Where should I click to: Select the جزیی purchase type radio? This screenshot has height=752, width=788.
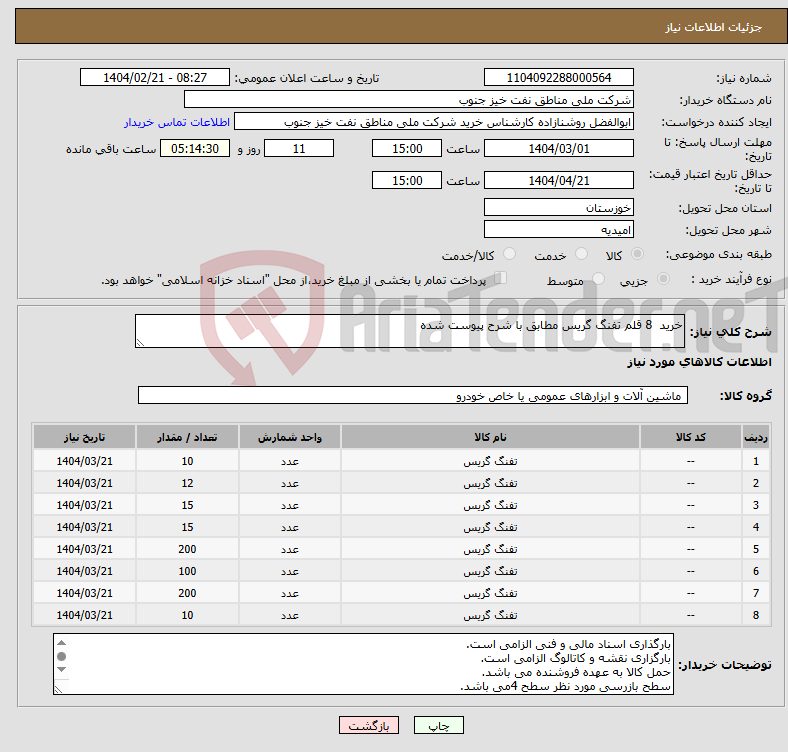pos(663,278)
